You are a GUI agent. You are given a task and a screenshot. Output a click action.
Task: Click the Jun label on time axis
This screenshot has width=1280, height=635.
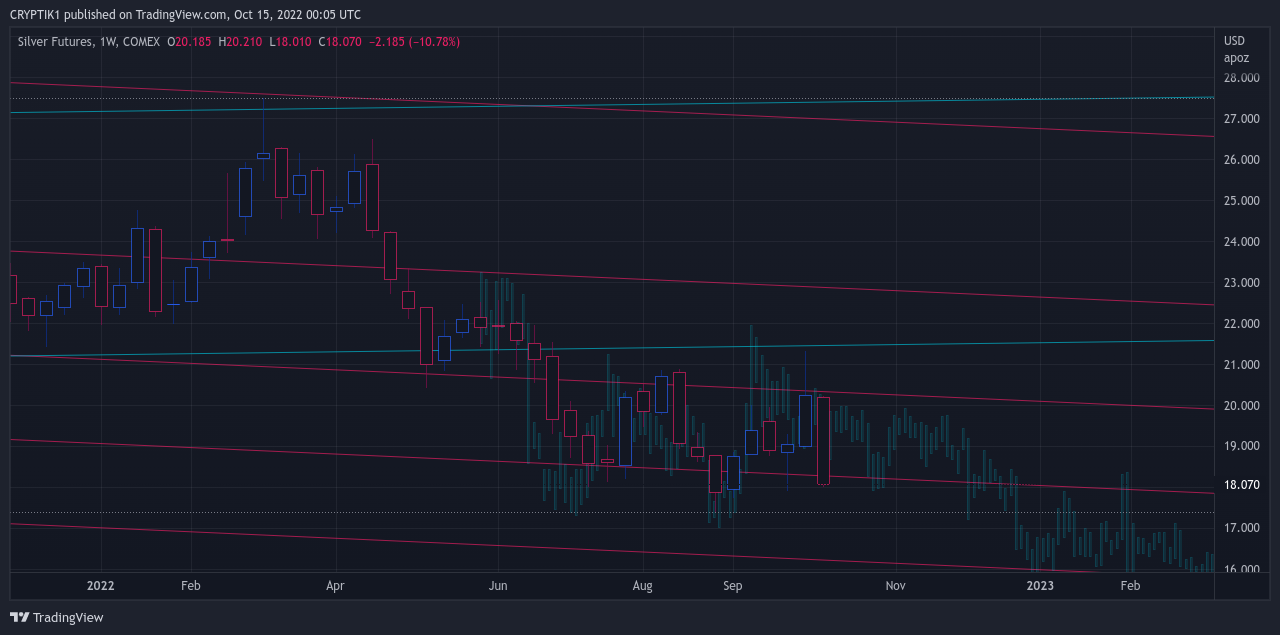pos(498,586)
